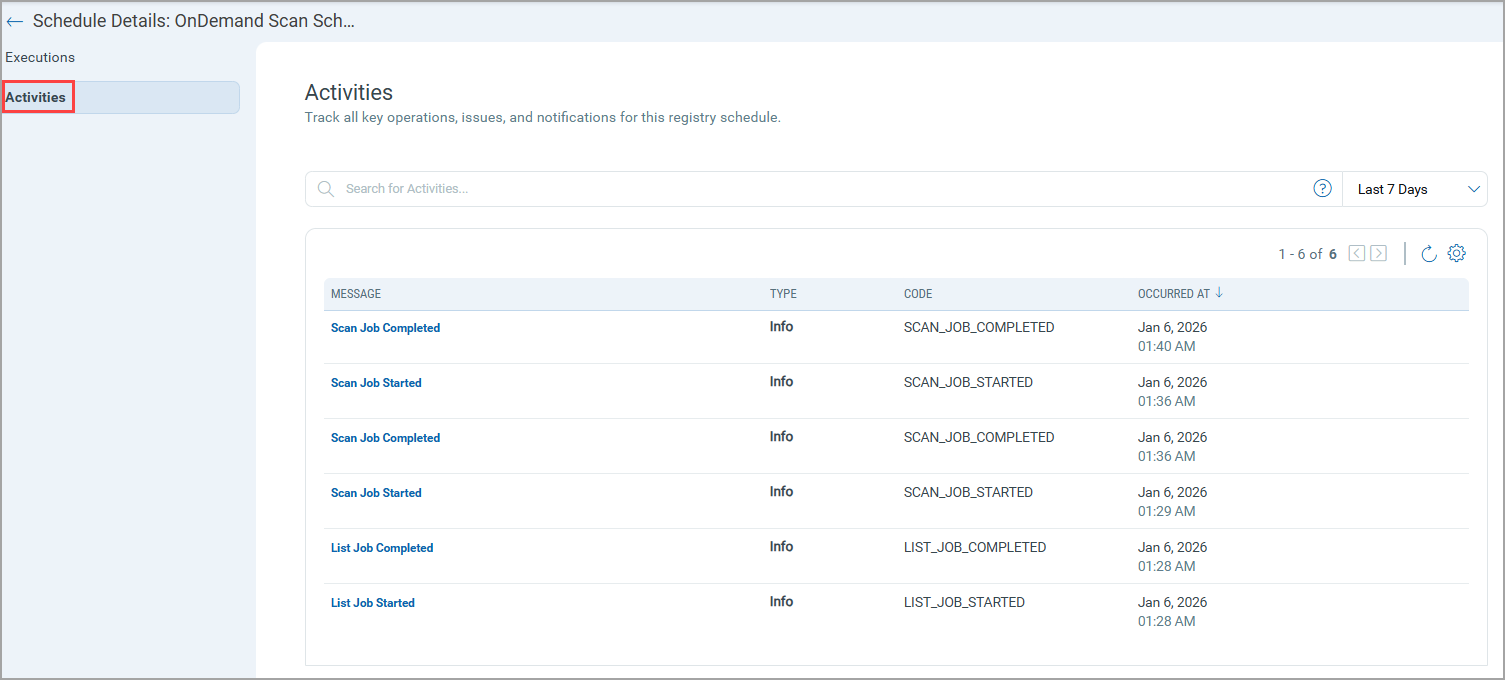Open Scan Job Completed from 01:36 AM
1505x680 pixels.
coord(385,438)
